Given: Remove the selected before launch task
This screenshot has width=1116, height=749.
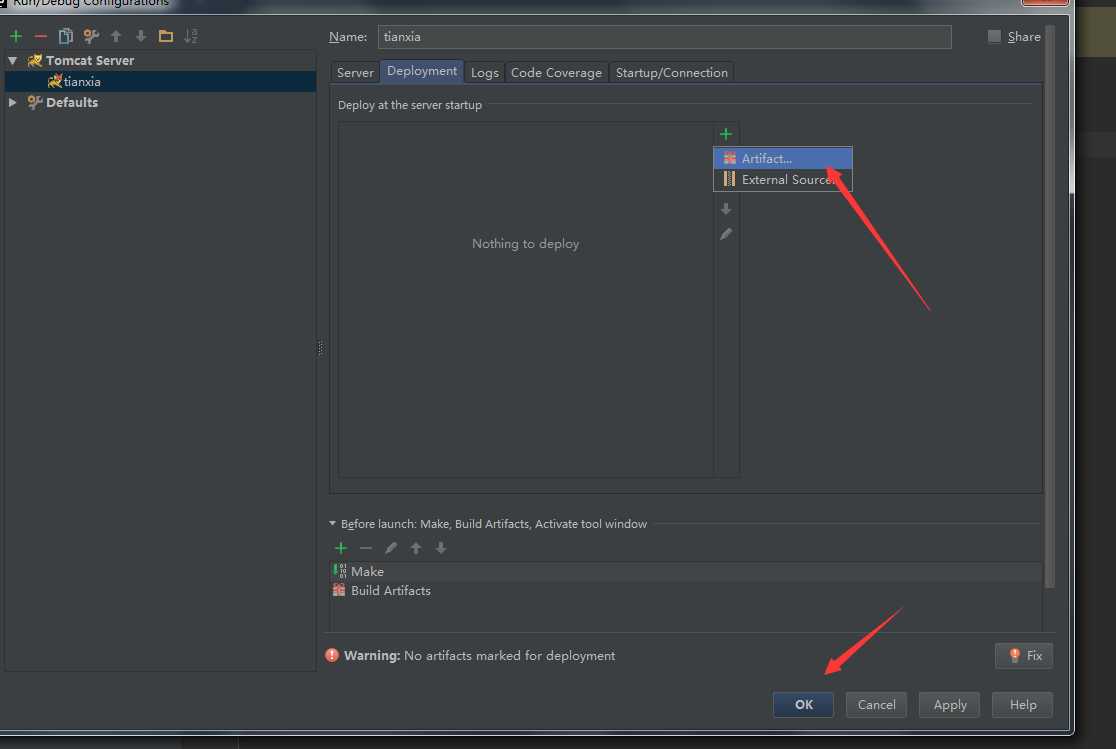Looking at the screenshot, I should pyautogui.click(x=366, y=548).
